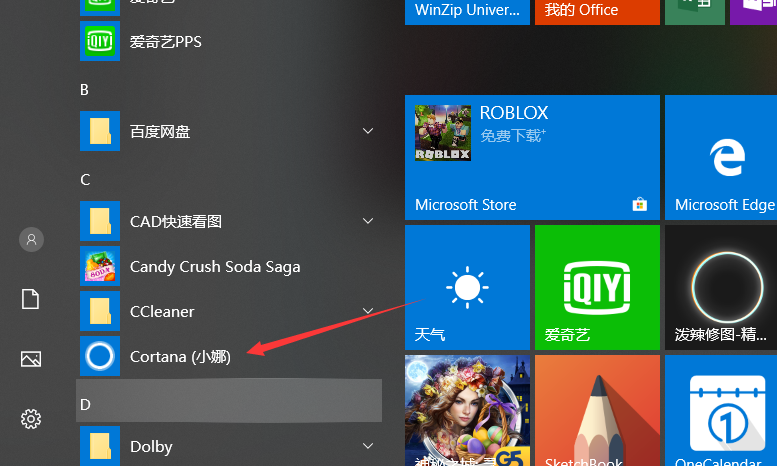Launch Candy Crush Soda Saga
The image size is (777, 466).
tap(214, 267)
